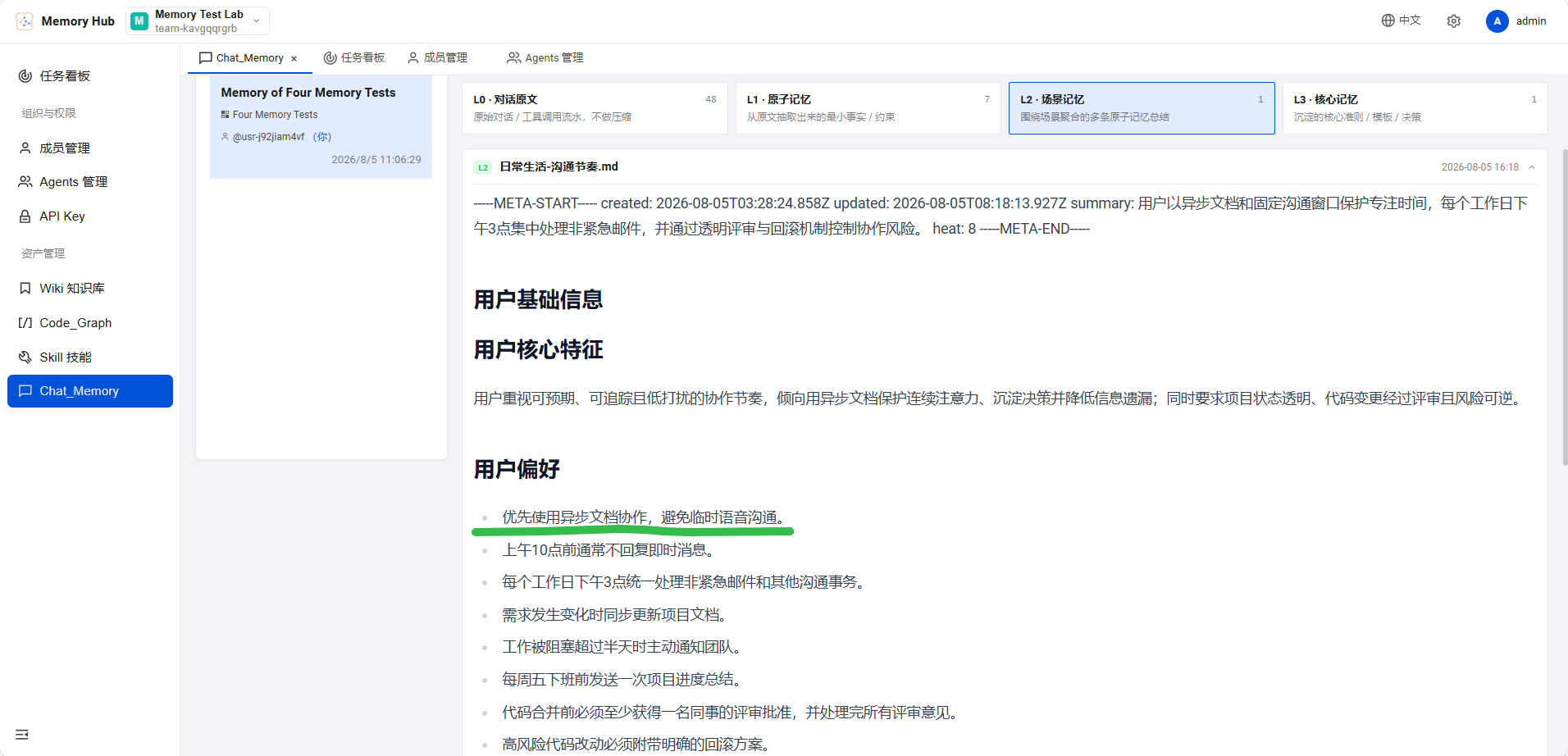Viewport: 1568px width, 756px height.
Task: Click the admin avatar icon
Action: 1497,21
